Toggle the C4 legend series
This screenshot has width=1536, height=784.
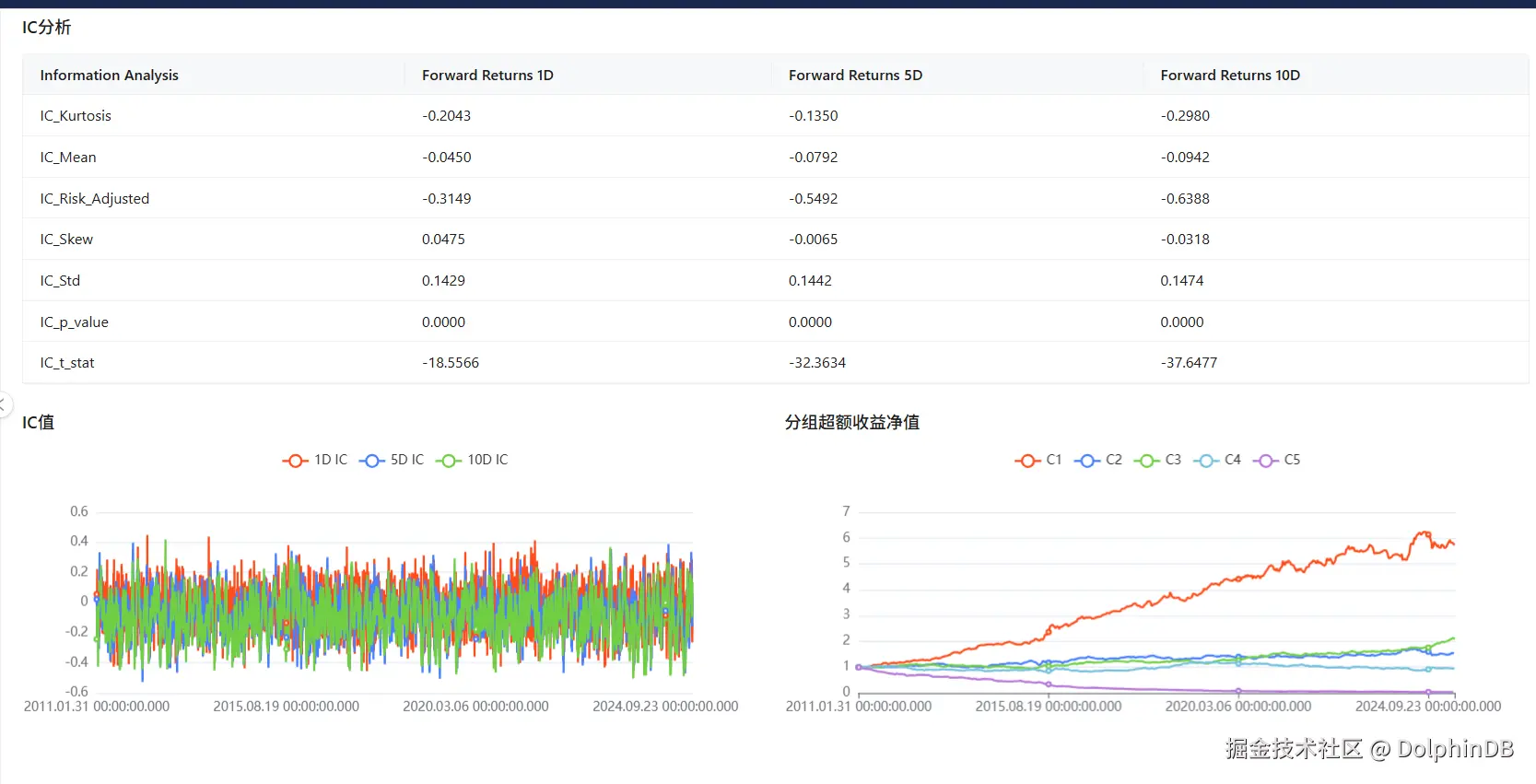click(x=1217, y=460)
